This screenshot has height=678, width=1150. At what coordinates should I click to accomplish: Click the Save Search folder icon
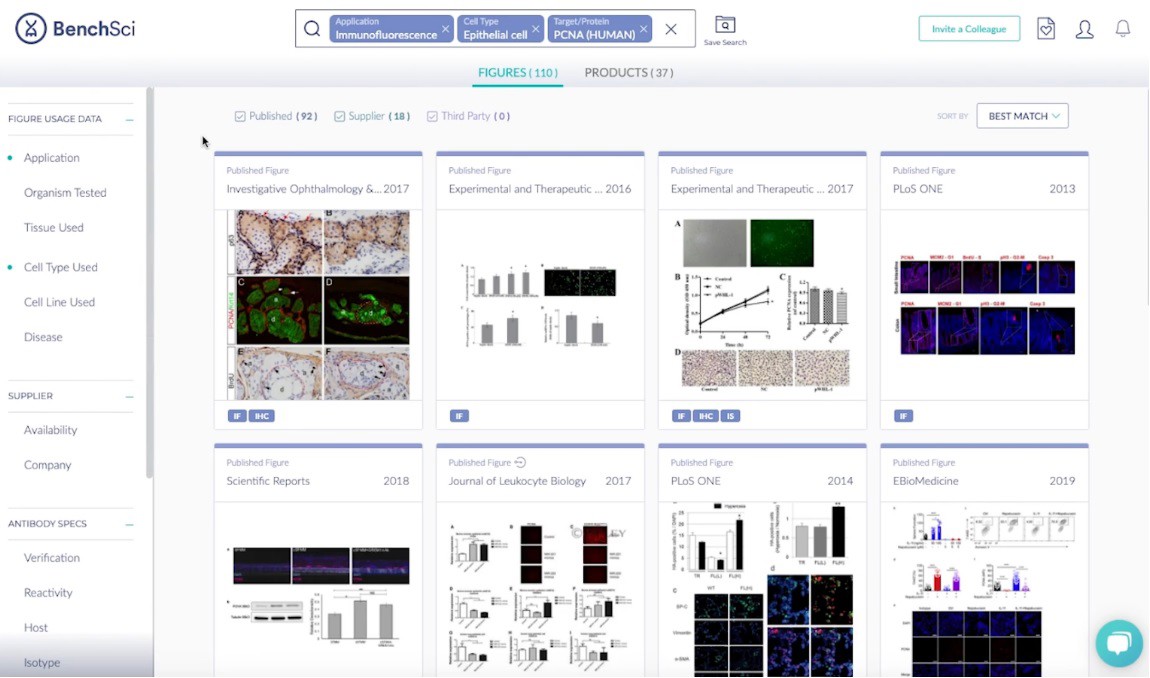(x=725, y=25)
